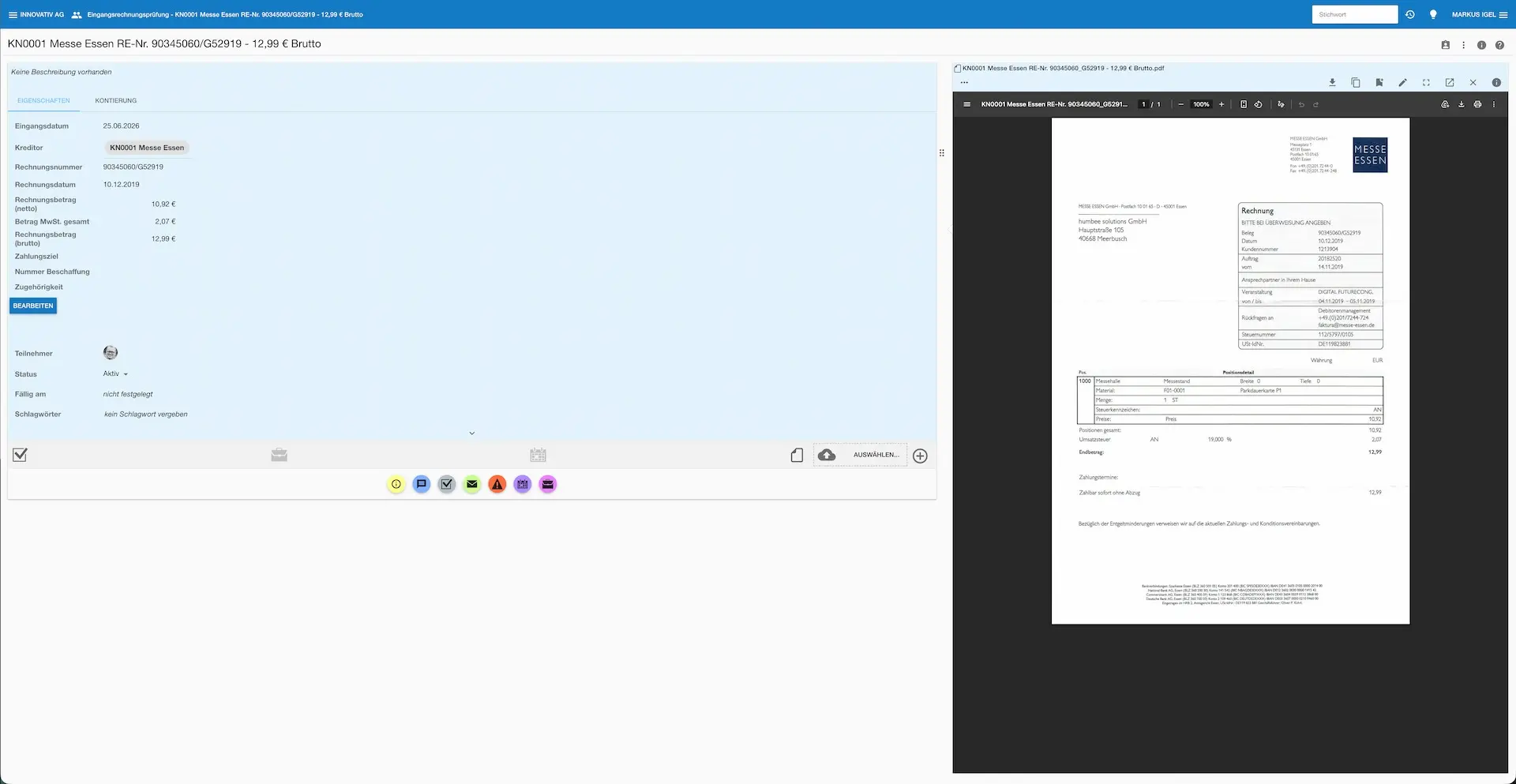Click the lightbulb tips icon
The width and height of the screenshot is (1516, 784).
point(1433,14)
